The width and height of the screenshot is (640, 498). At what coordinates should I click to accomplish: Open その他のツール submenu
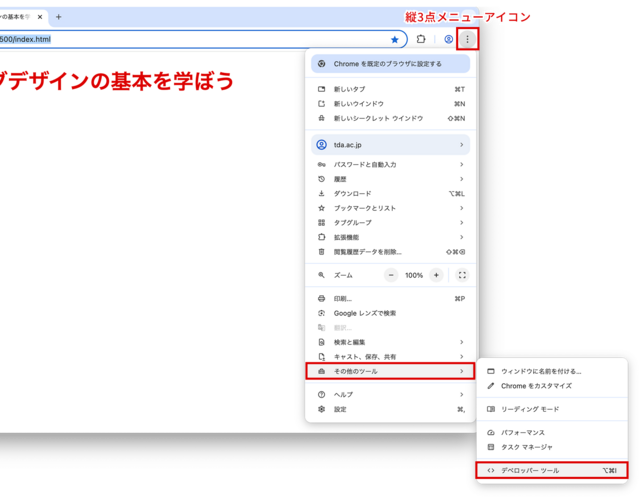(390, 371)
